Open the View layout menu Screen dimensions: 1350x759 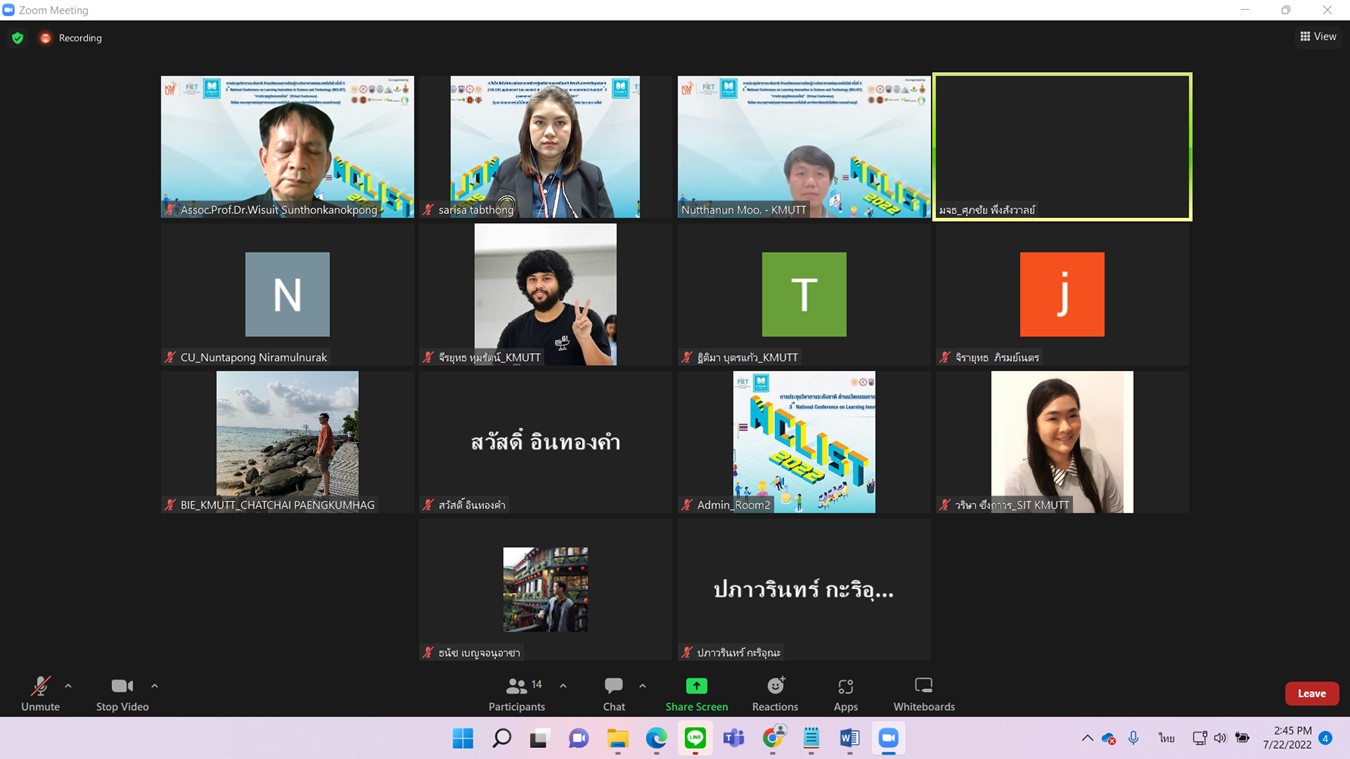1318,37
